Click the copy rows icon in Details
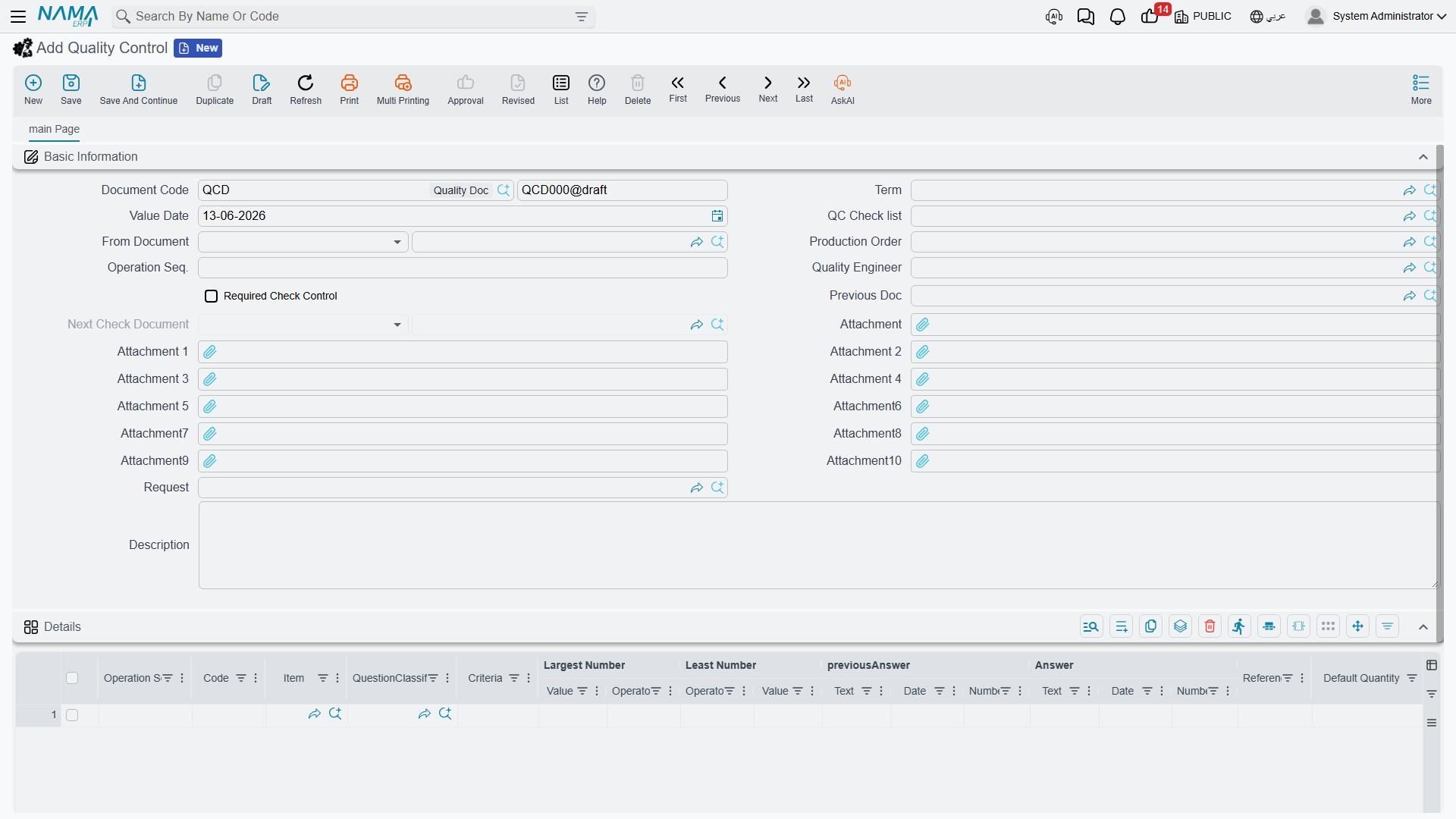This screenshot has height=819, width=1456. point(1151,626)
